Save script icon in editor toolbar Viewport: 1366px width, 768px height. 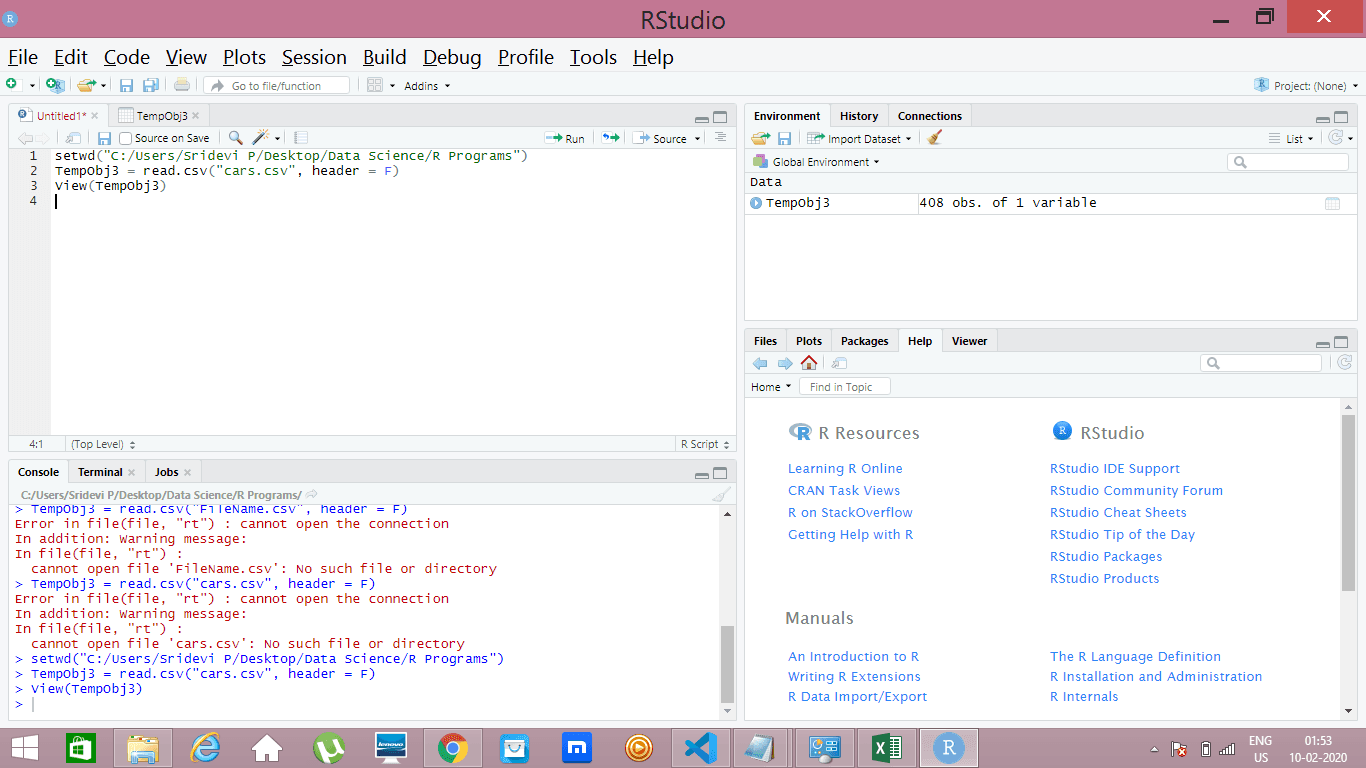(104, 138)
